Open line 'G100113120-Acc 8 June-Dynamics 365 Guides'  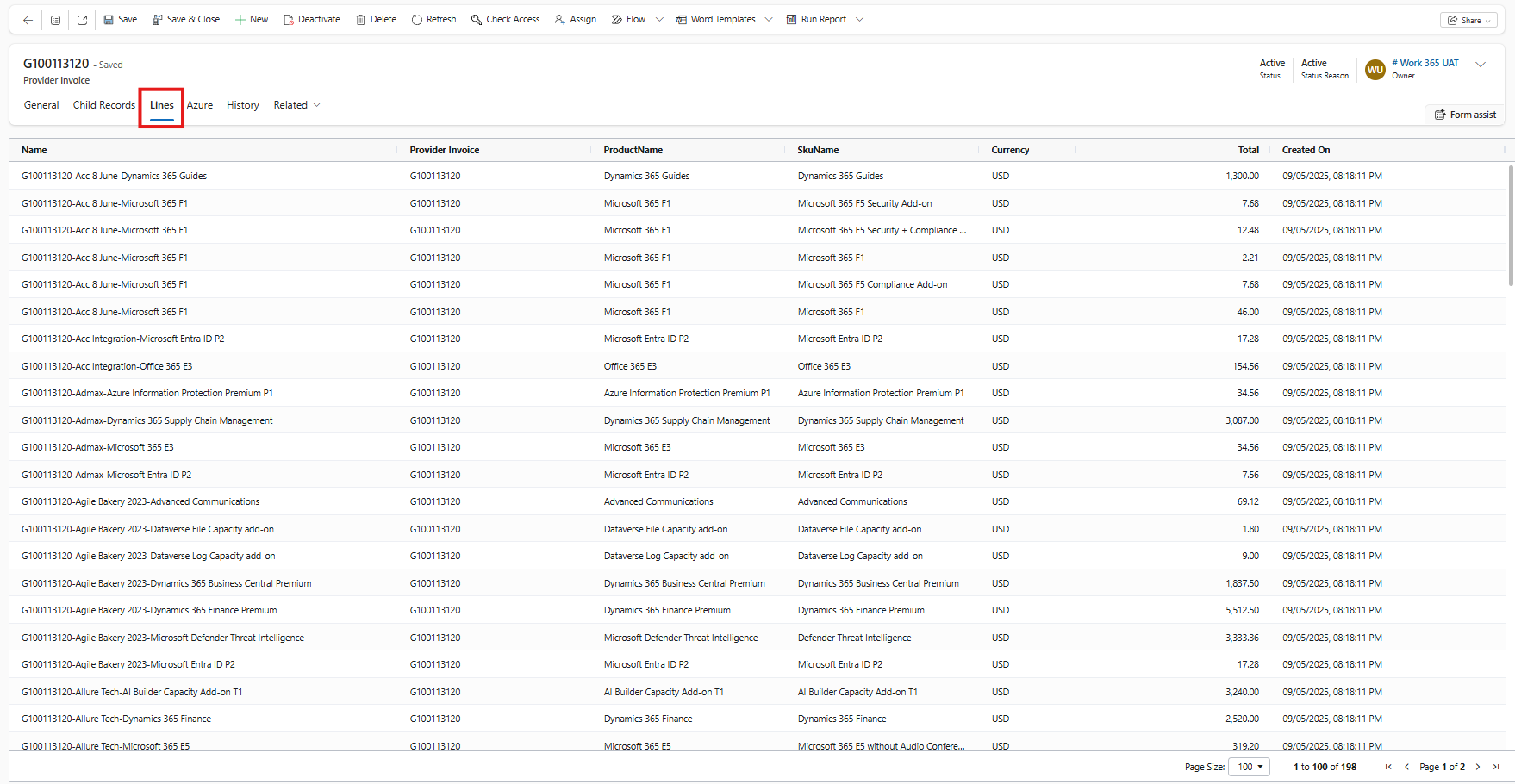coord(114,176)
